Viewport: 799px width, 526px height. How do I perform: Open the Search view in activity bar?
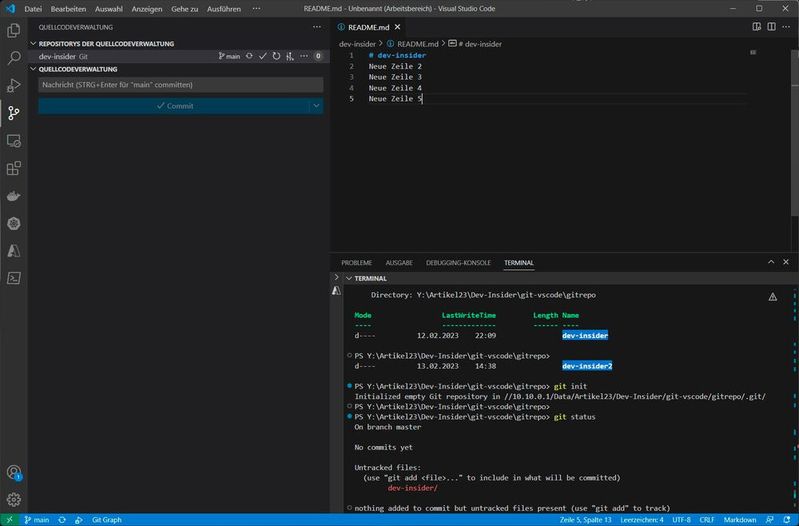(14, 58)
